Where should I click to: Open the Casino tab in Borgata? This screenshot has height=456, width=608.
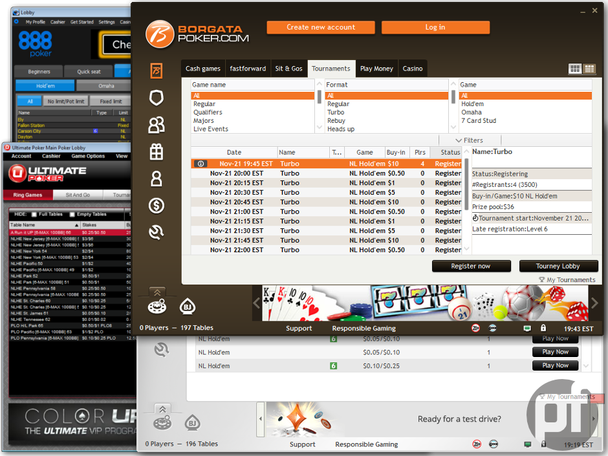(x=413, y=69)
